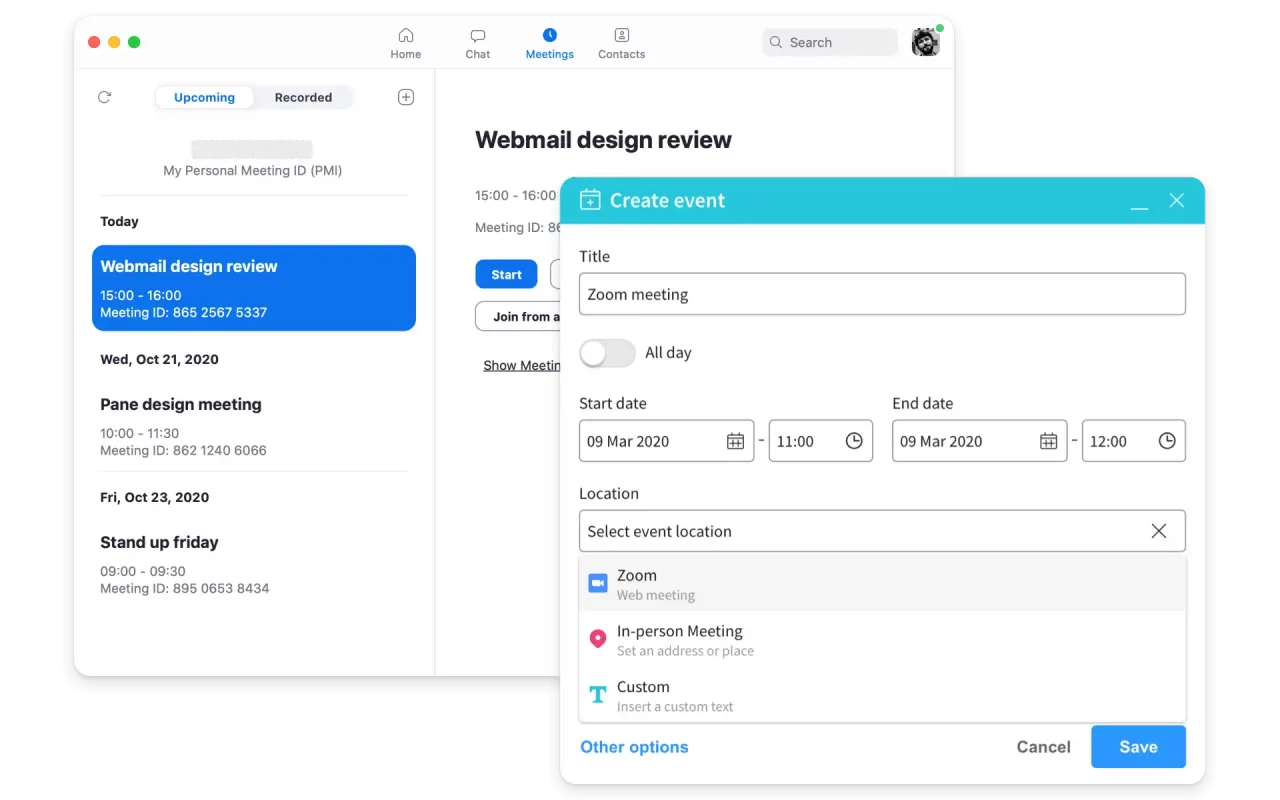The width and height of the screenshot is (1280, 800).
Task: Click the clock icon beside 12:00 end time
Action: [x=1167, y=441]
